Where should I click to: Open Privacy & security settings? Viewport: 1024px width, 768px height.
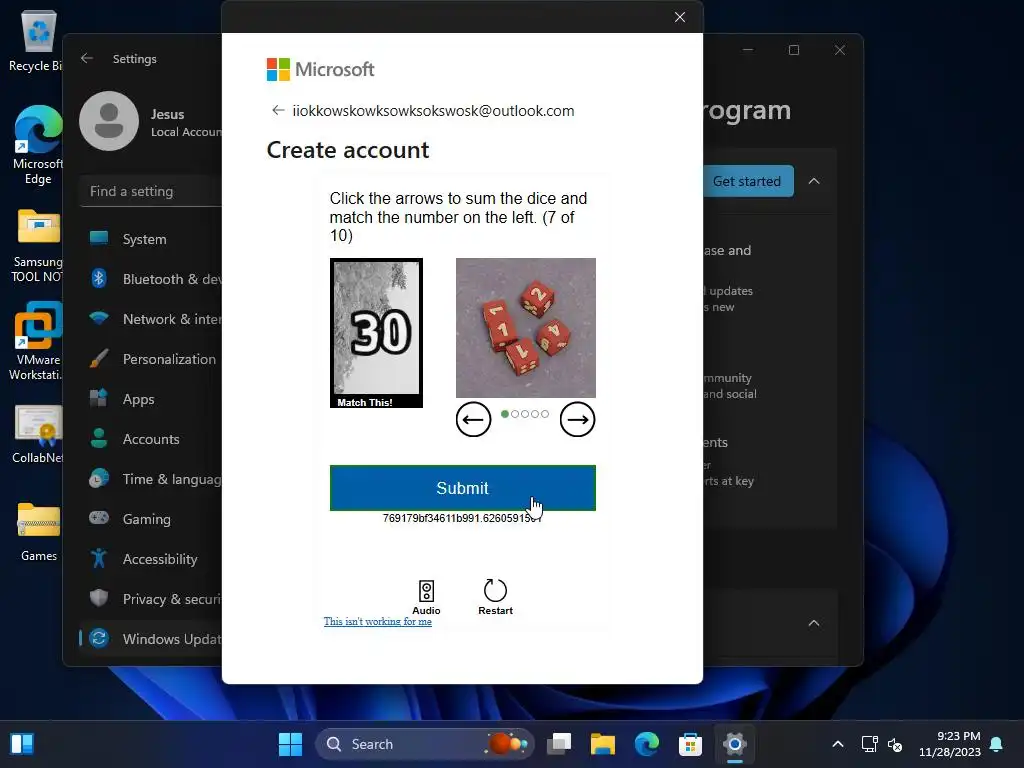coord(152,599)
